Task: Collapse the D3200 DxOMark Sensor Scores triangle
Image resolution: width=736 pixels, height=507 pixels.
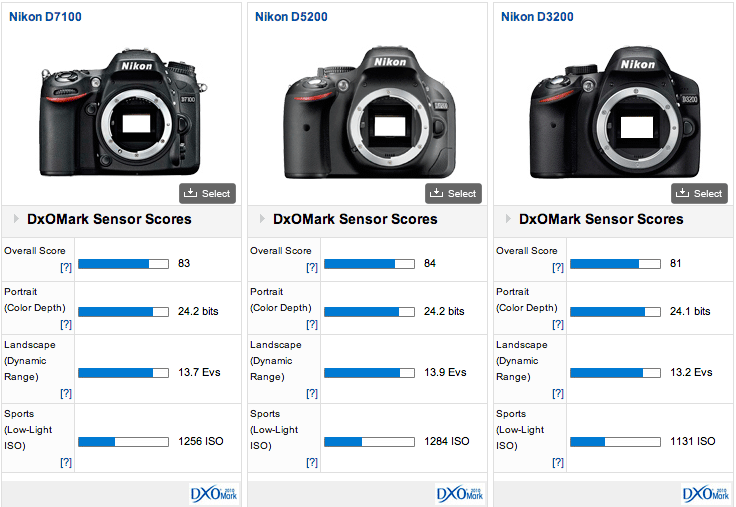Action: [x=508, y=219]
